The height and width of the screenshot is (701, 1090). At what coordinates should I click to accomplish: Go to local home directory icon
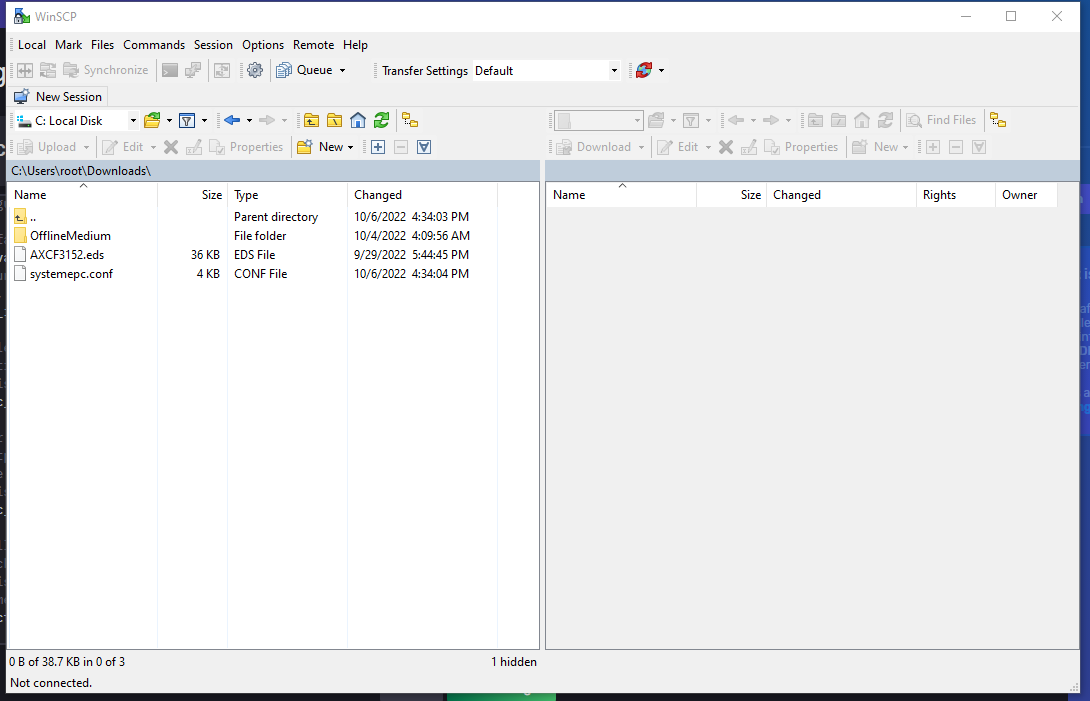(358, 121)
